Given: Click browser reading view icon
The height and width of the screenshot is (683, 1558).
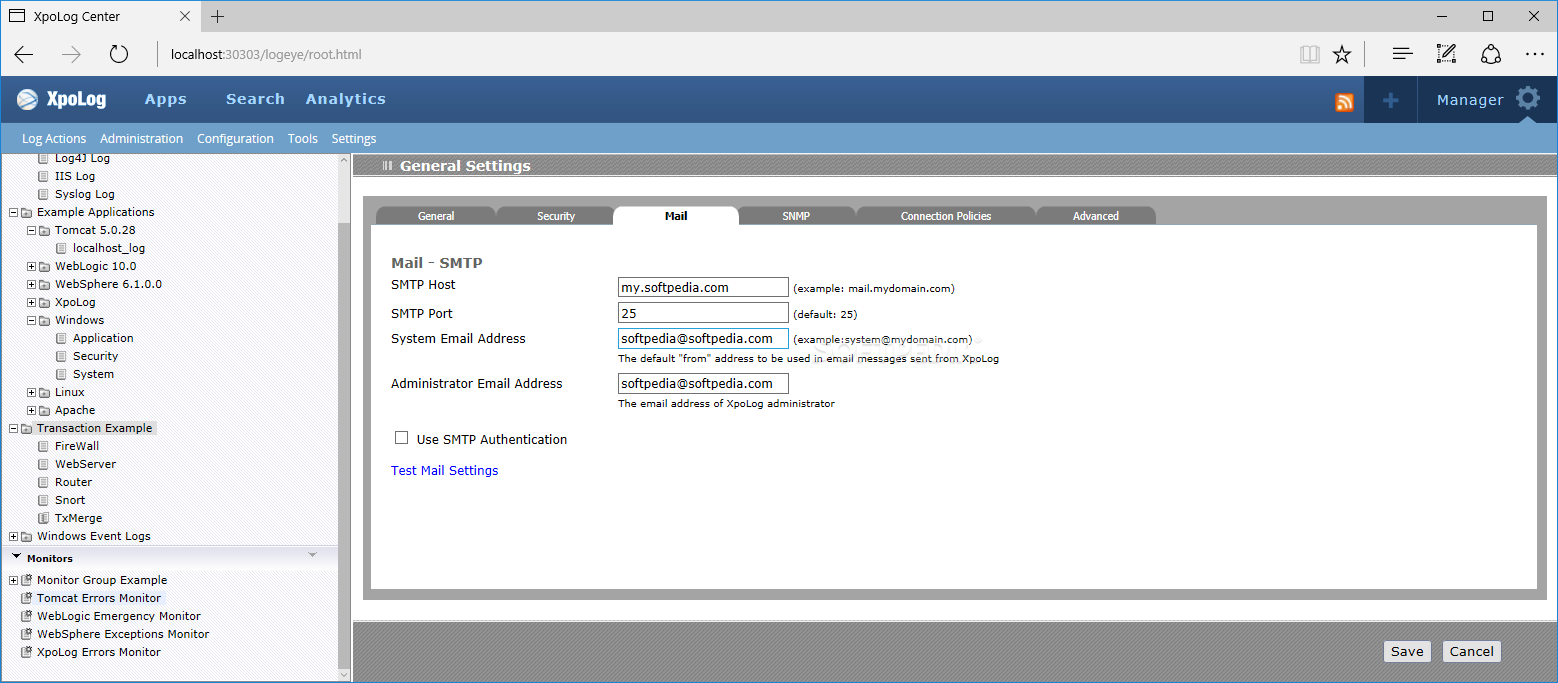Looking at the screenshot, I should [1309, 54].
